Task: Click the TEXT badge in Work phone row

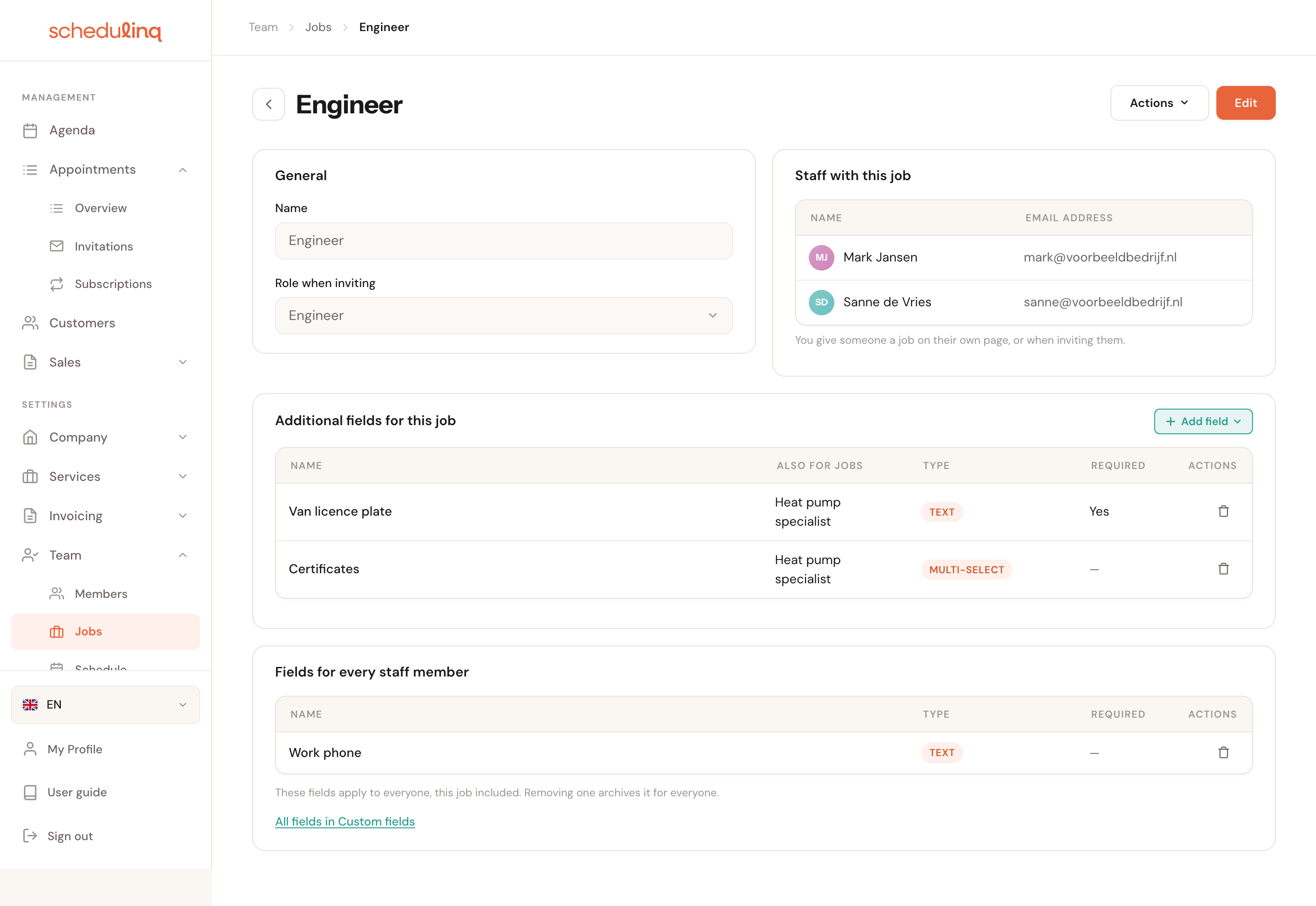Action: click(x=942, y=753)
